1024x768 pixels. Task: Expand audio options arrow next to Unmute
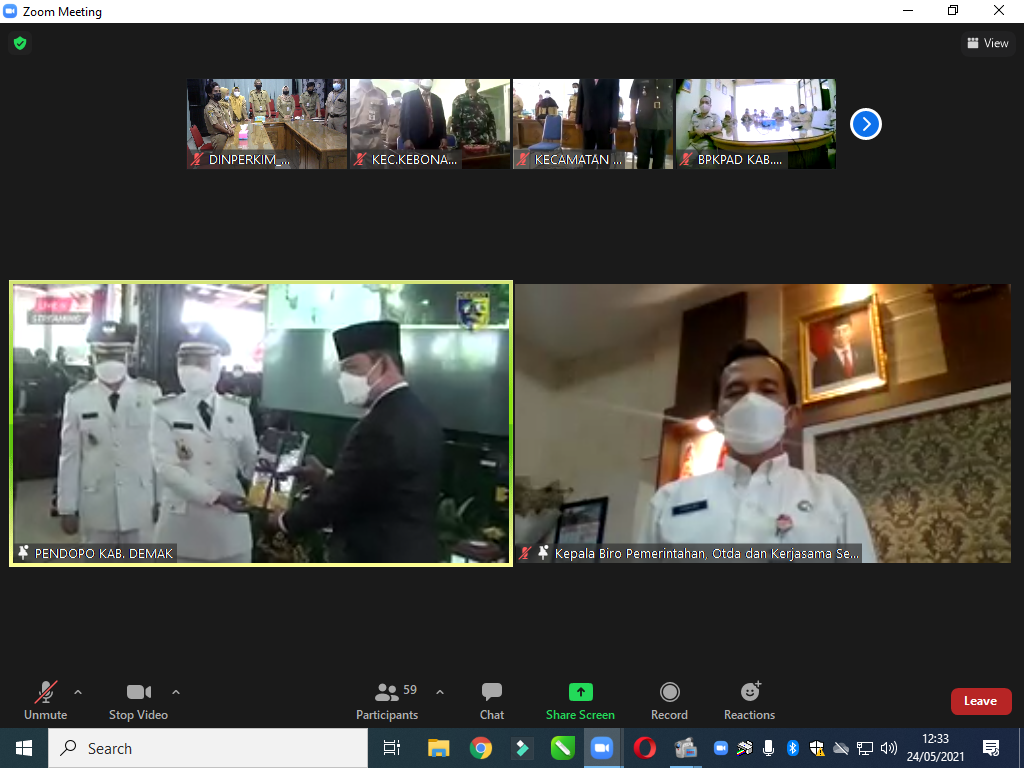tap(78, 692)
